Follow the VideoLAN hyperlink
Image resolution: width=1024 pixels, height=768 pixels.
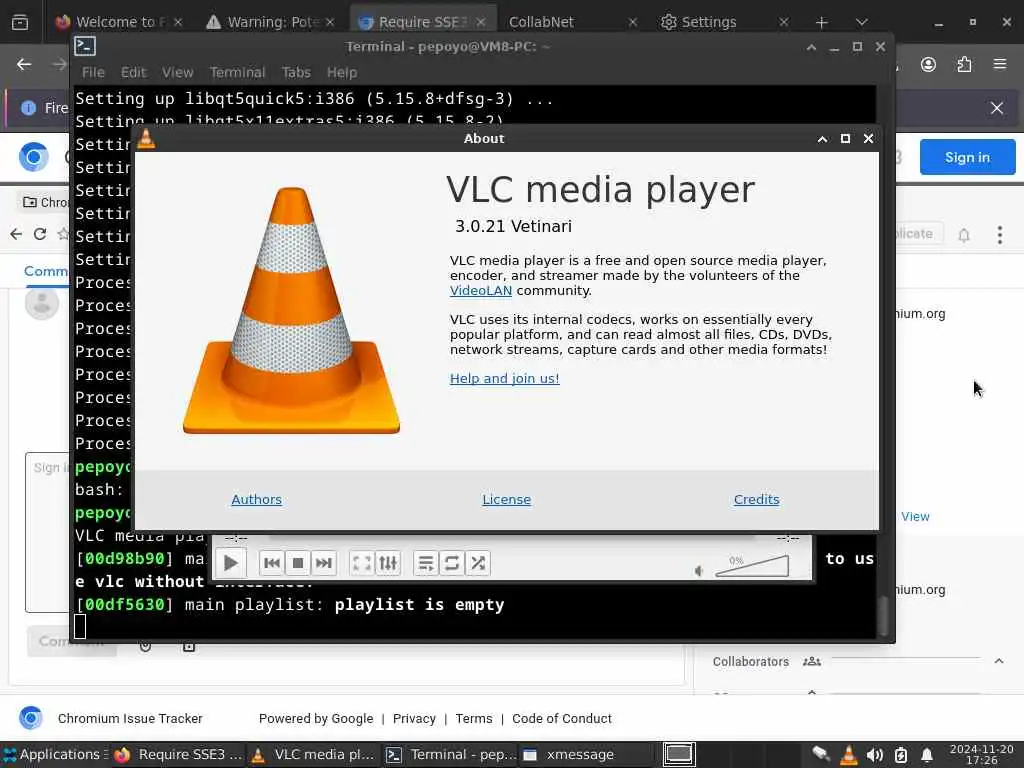click(x=481, y=291)
